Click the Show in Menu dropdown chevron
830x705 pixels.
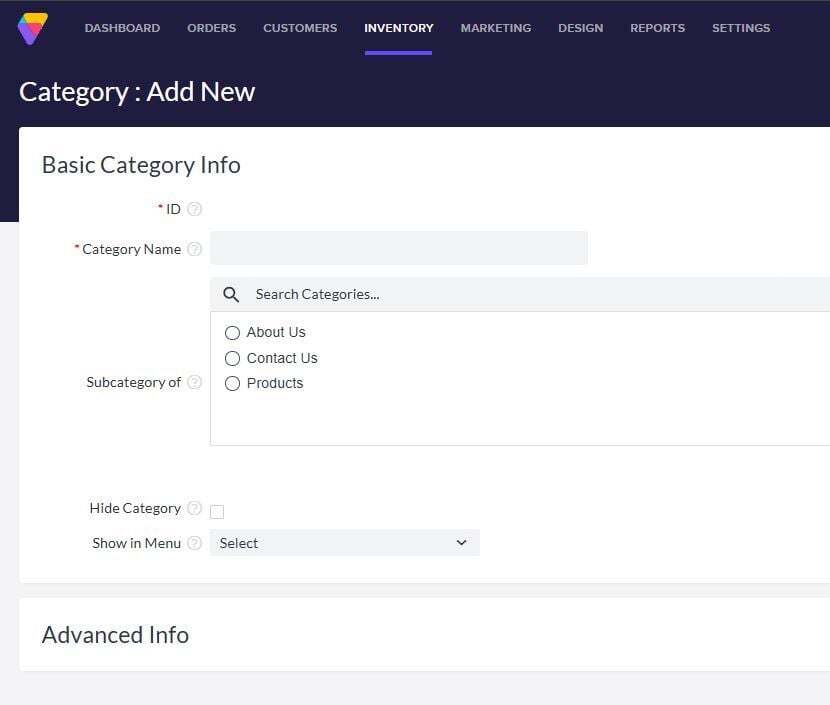point(461,542)
